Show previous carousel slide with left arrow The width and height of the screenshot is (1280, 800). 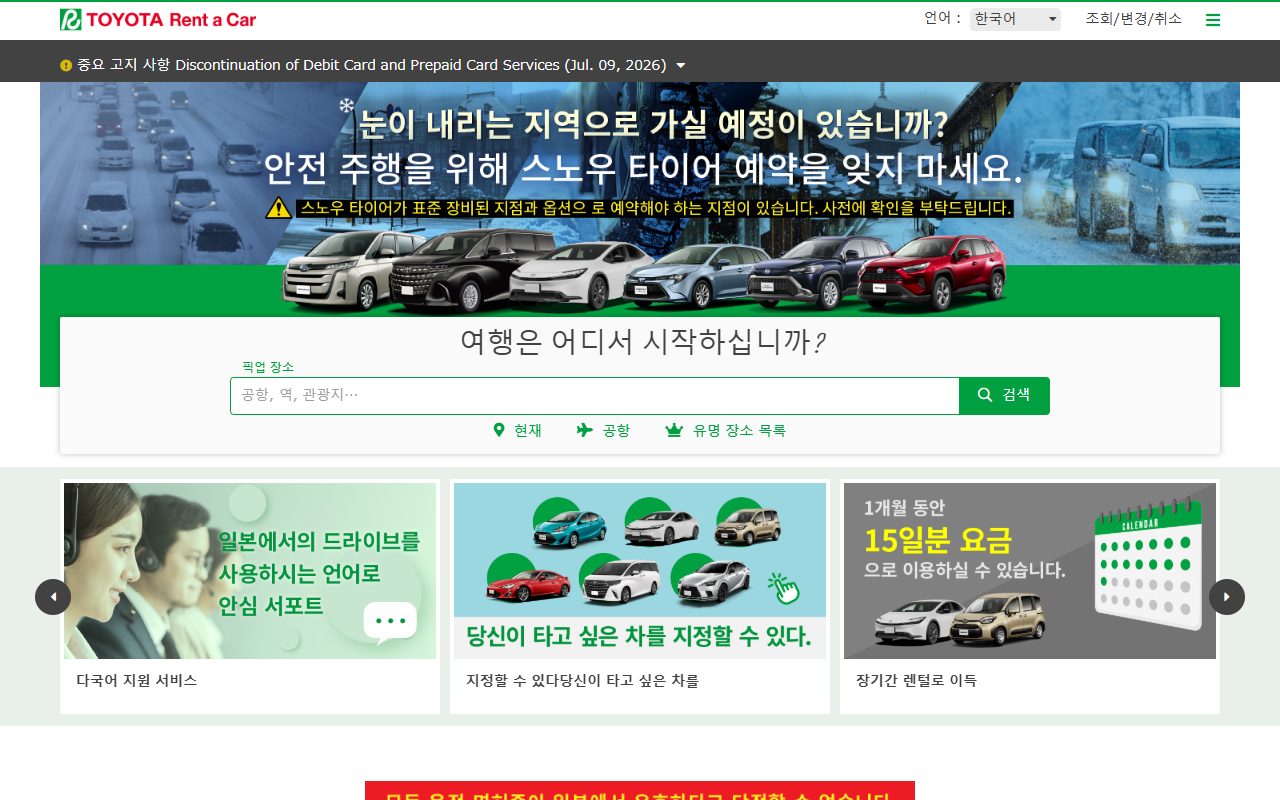(x=53, y=597)
